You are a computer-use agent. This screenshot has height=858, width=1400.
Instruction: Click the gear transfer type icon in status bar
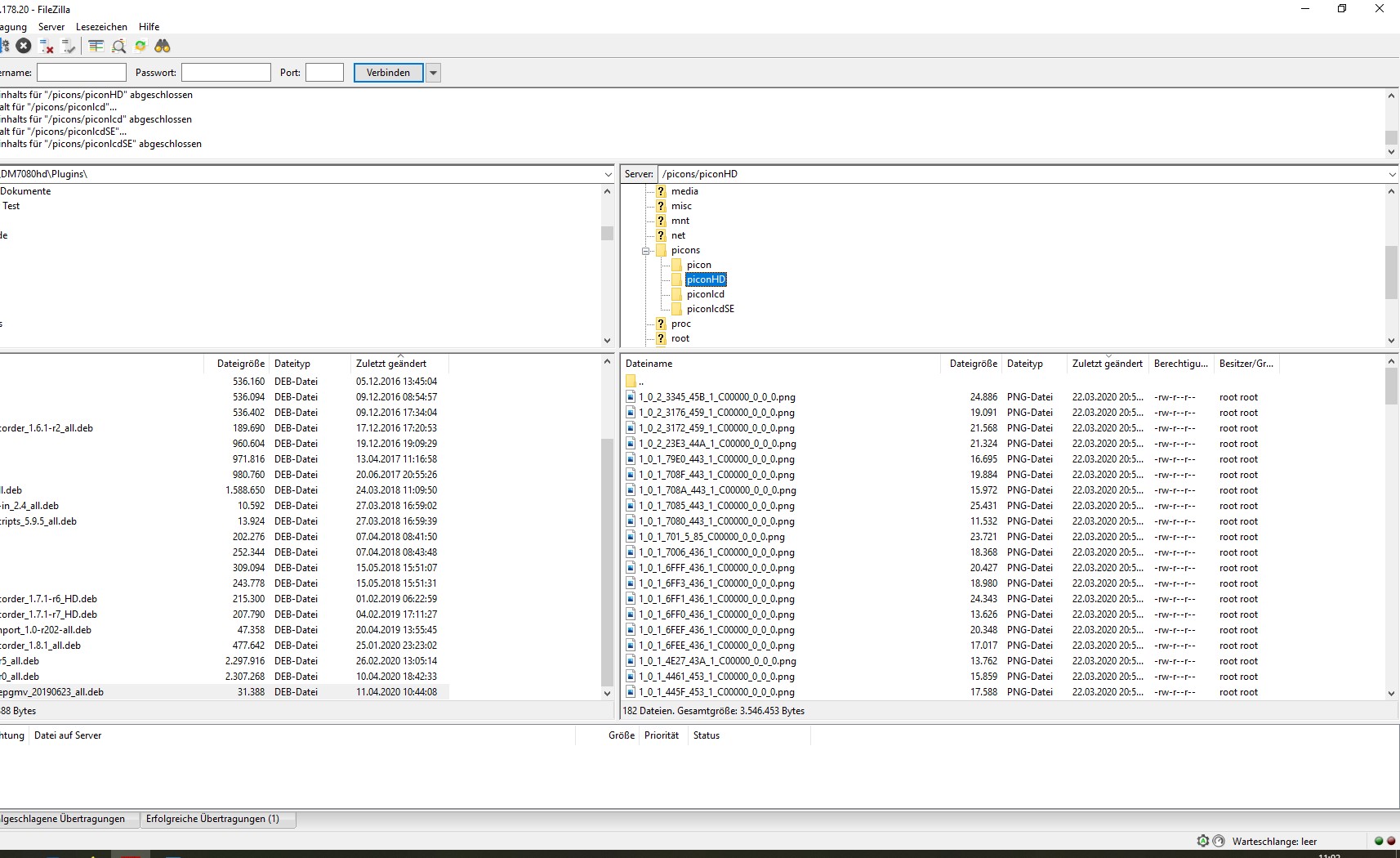1202,841
